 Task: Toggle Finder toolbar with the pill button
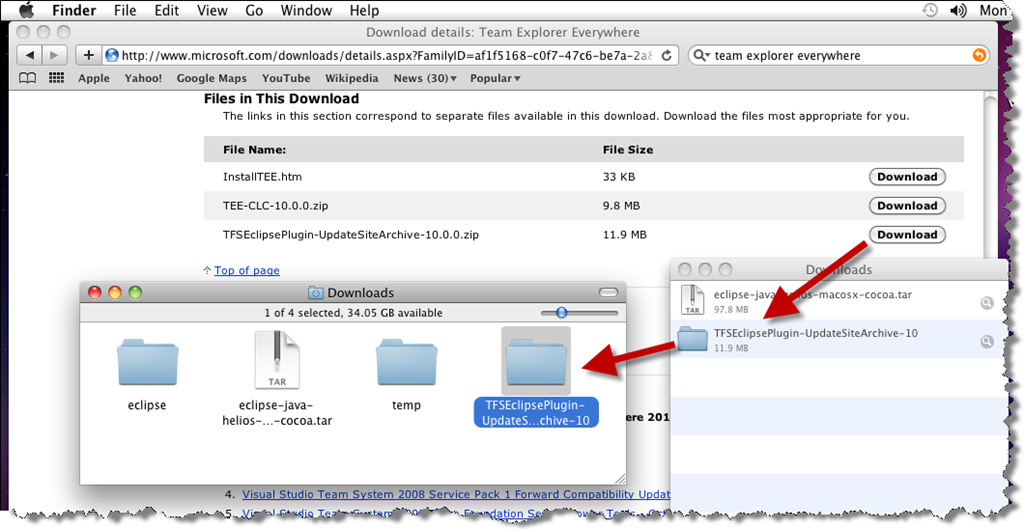pyautogui.click(x=608, y=293)
